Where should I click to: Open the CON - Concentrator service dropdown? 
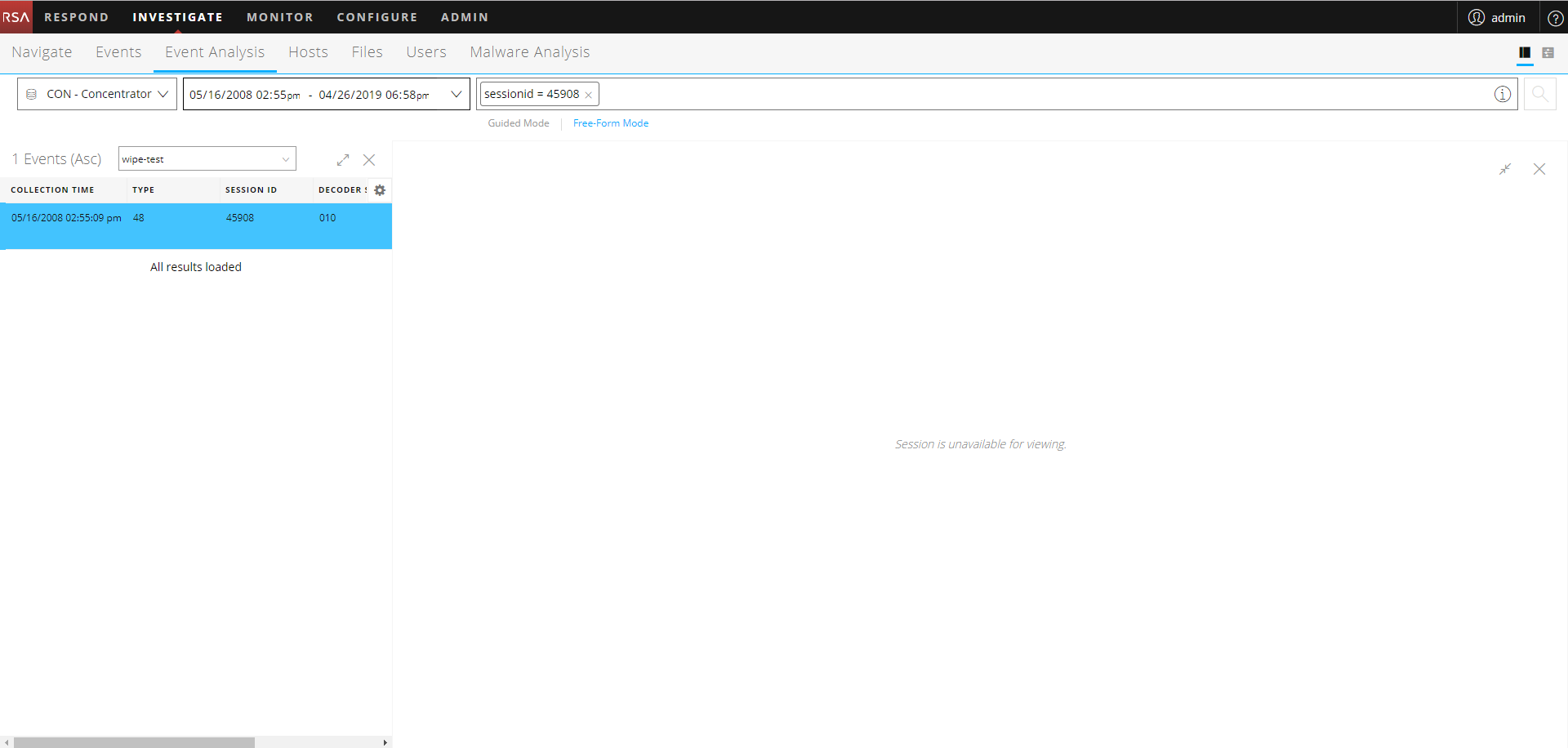(96, 93)
